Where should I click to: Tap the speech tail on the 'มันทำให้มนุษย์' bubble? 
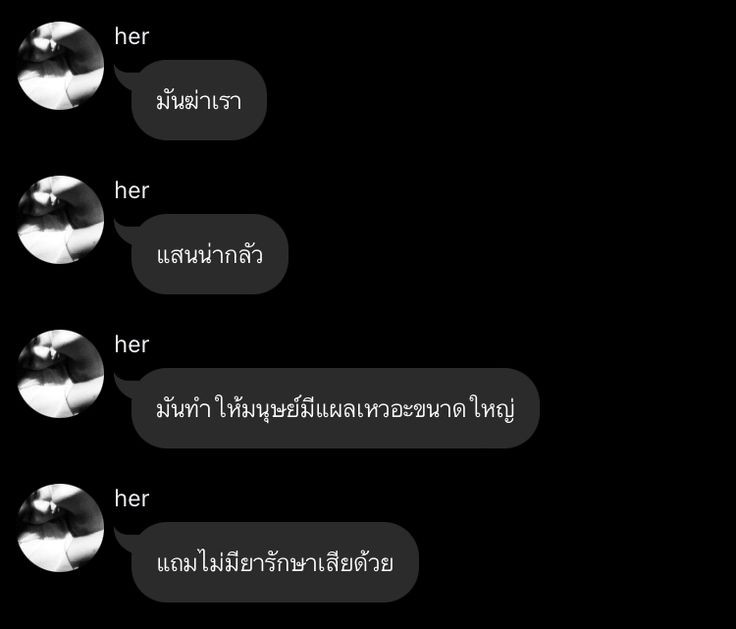tap(124, 383)
